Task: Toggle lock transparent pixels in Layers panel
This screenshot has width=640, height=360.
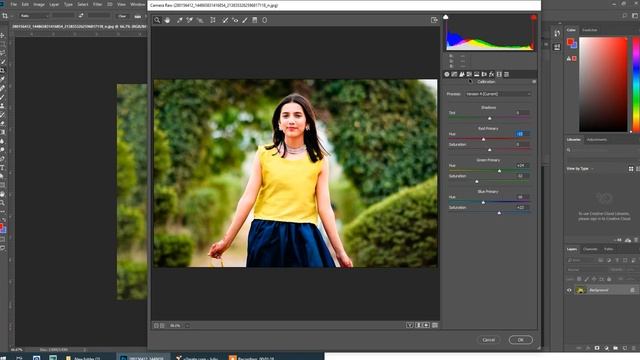Action: pyautogui.click(x=579, y=279)
